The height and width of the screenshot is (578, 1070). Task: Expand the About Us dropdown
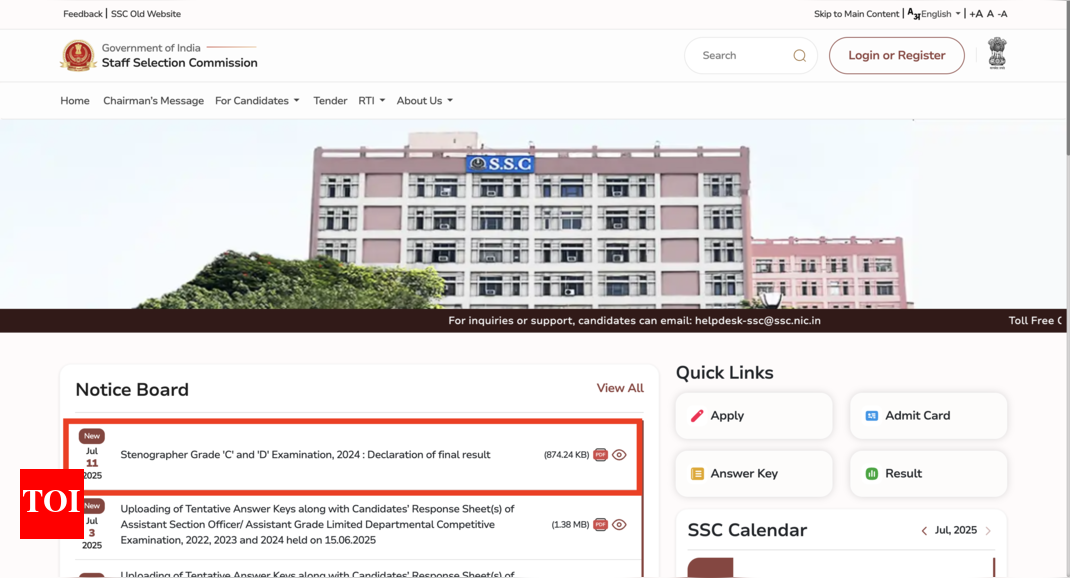pos(424,100)
